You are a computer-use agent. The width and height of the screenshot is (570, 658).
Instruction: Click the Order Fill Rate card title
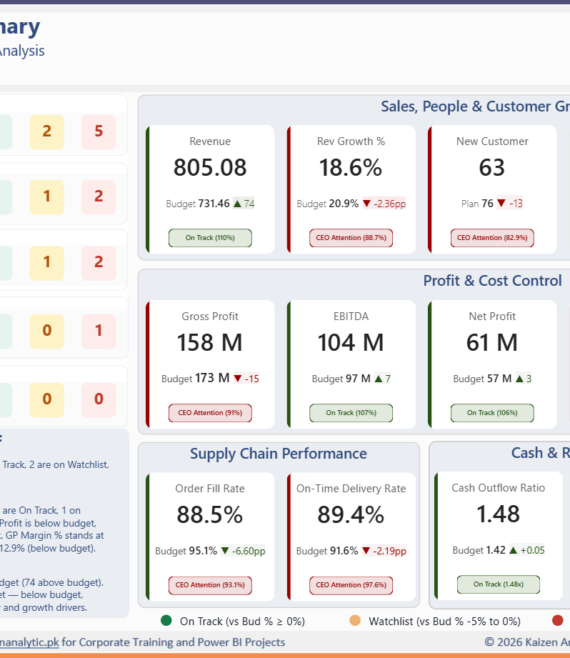coord(210,488)
